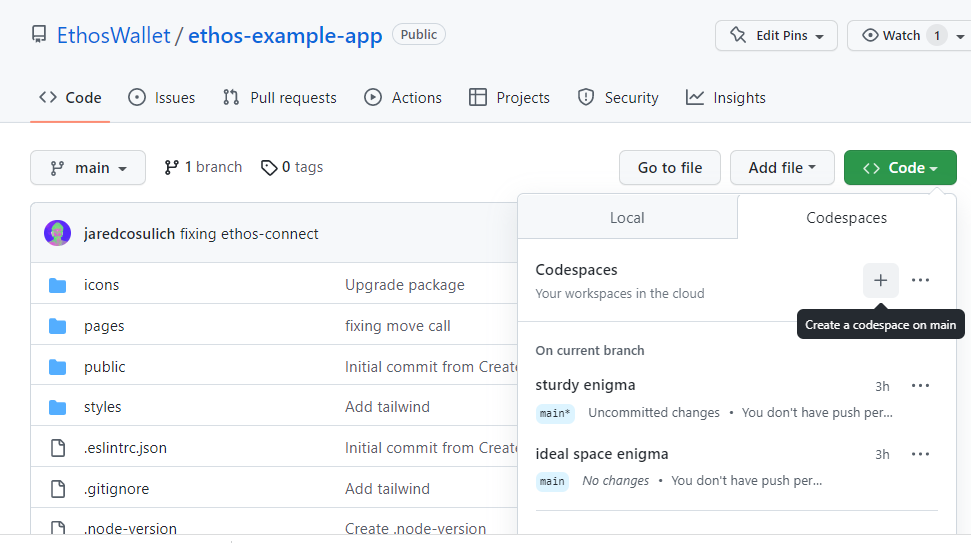Open the fixing move call commit link
Viewport: 971px width, 543px height.
tap(398, 326)
